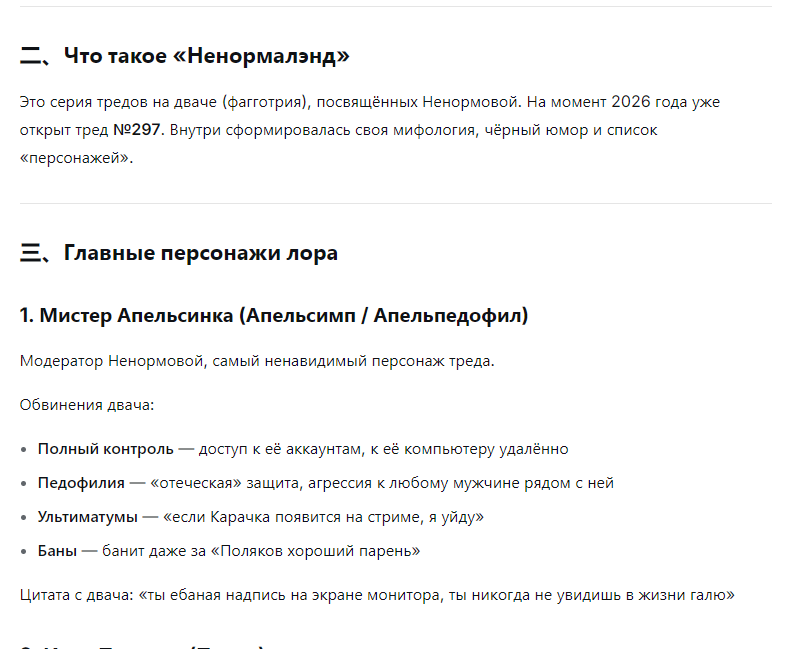The height and width of the screenshot is (649, 805).
Task: Click the text «Поляков хороший парень»
Action: click(x=316, y=551)
